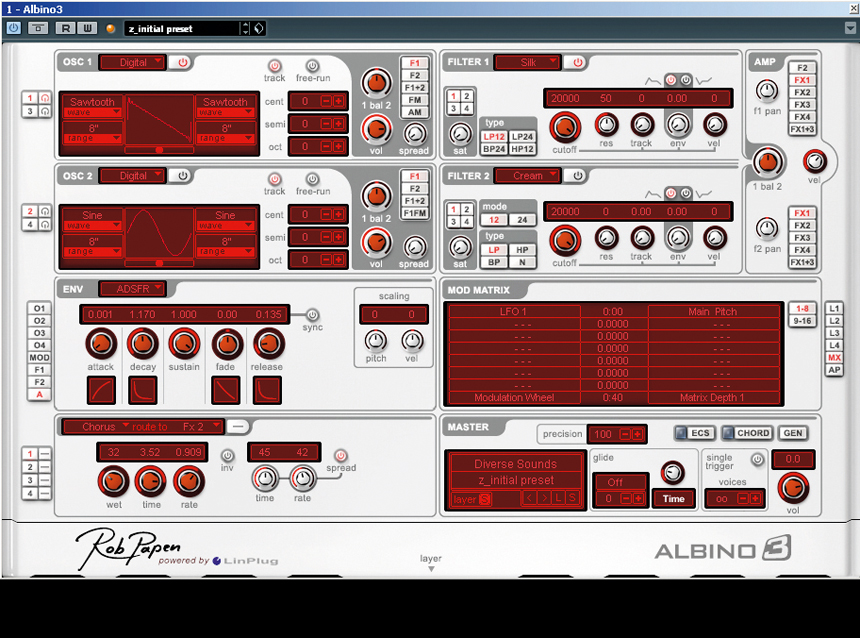Select envelope tab MOD
Image resolution: width=860 pixels, height=638 pixels.
[x=39, y=357]
